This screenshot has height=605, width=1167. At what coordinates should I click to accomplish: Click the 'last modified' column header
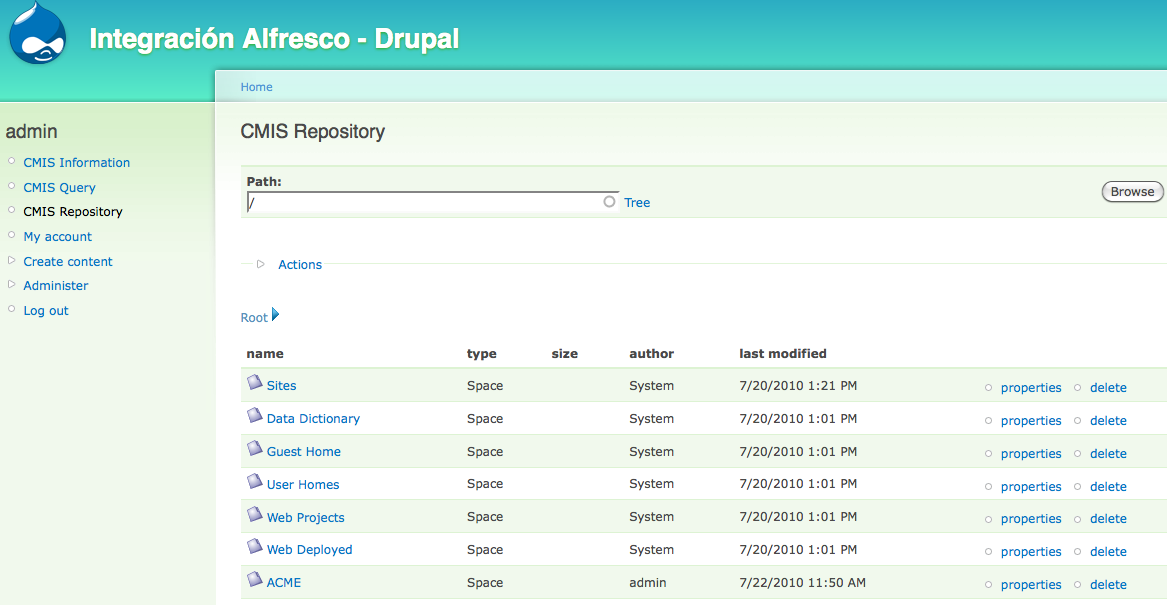point(783,353)
